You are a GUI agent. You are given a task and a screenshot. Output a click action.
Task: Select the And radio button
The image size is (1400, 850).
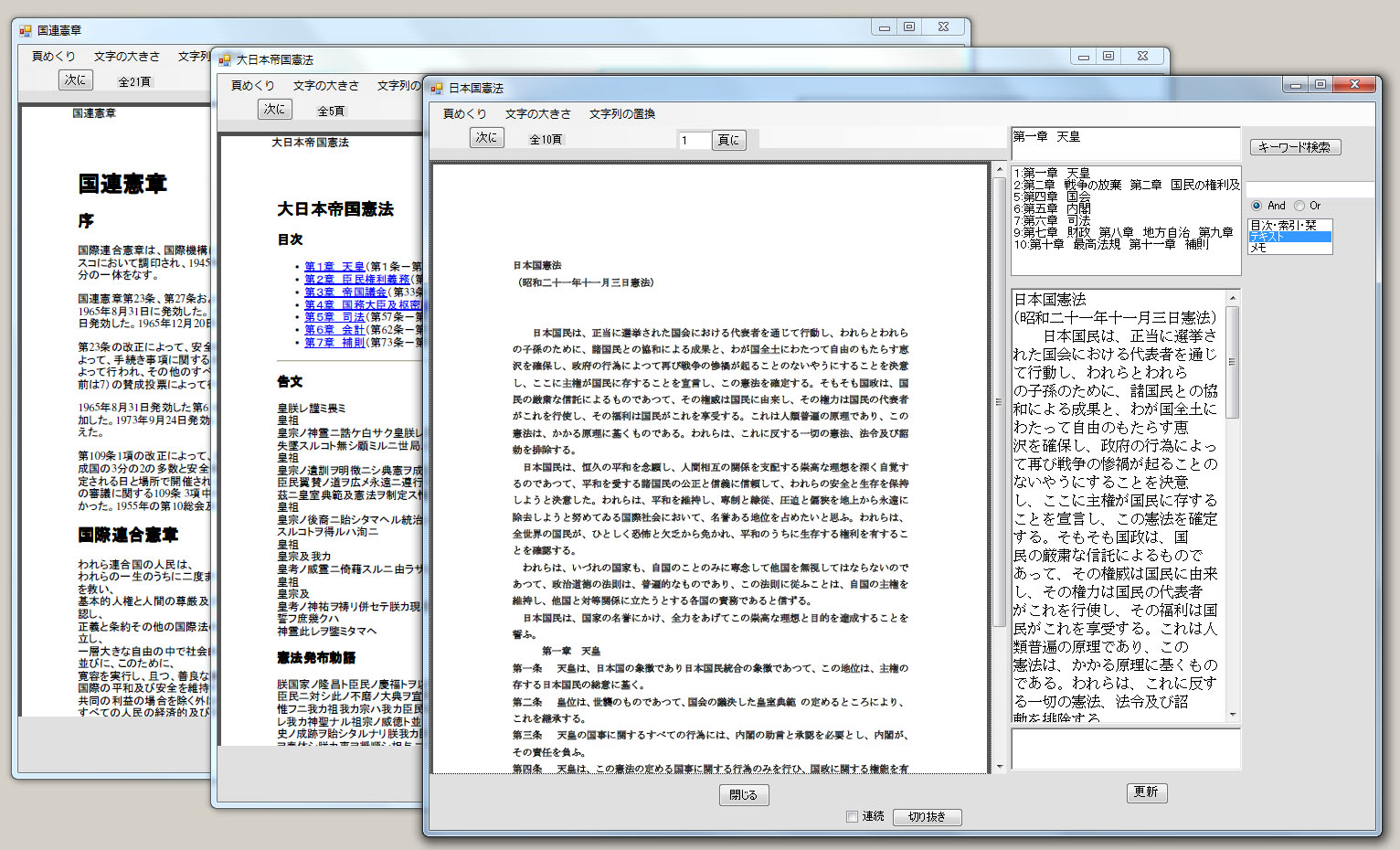(1257, 206)
